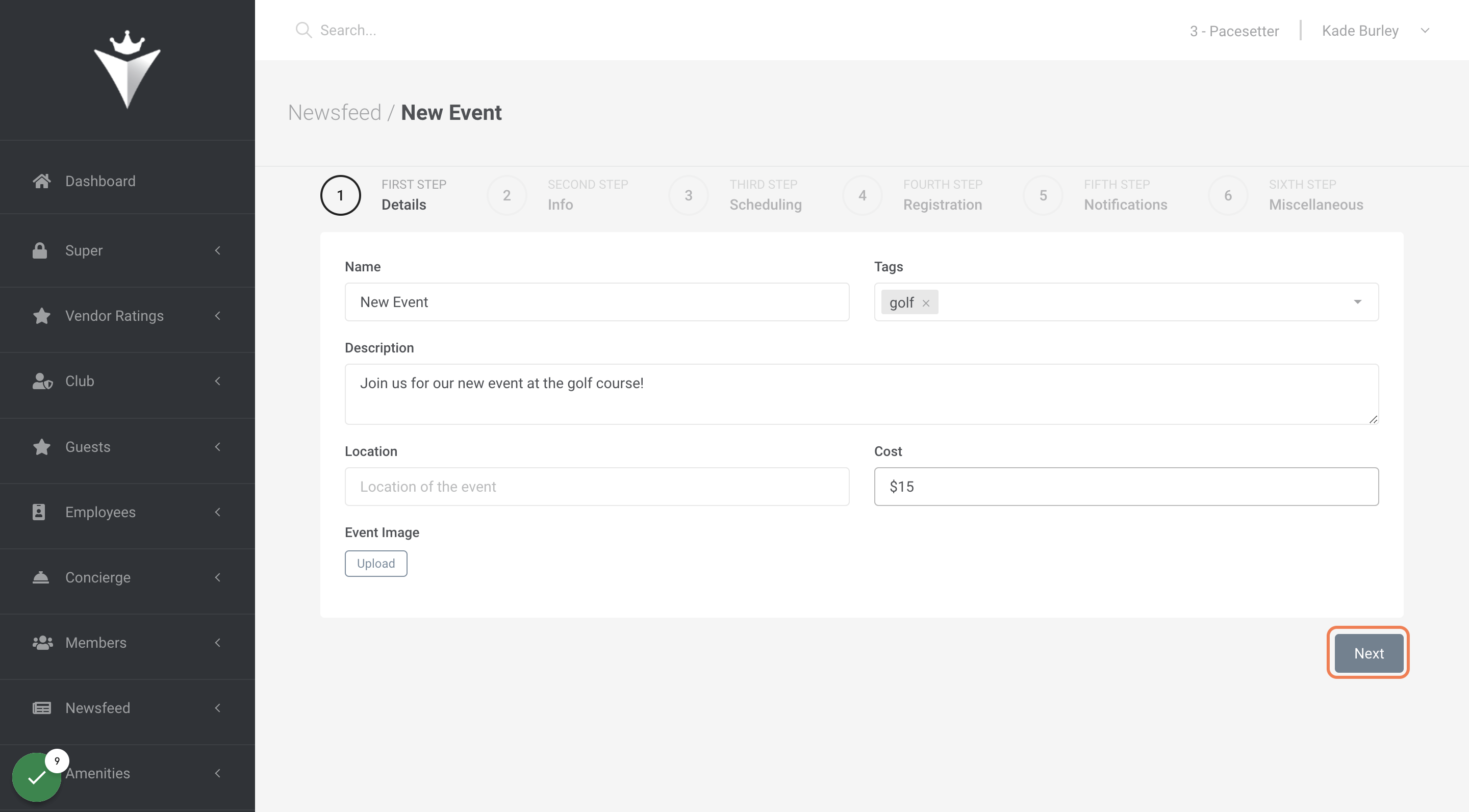Expand the Members menu chevron
1469x812 pixels.
click(x=217, y=643)
